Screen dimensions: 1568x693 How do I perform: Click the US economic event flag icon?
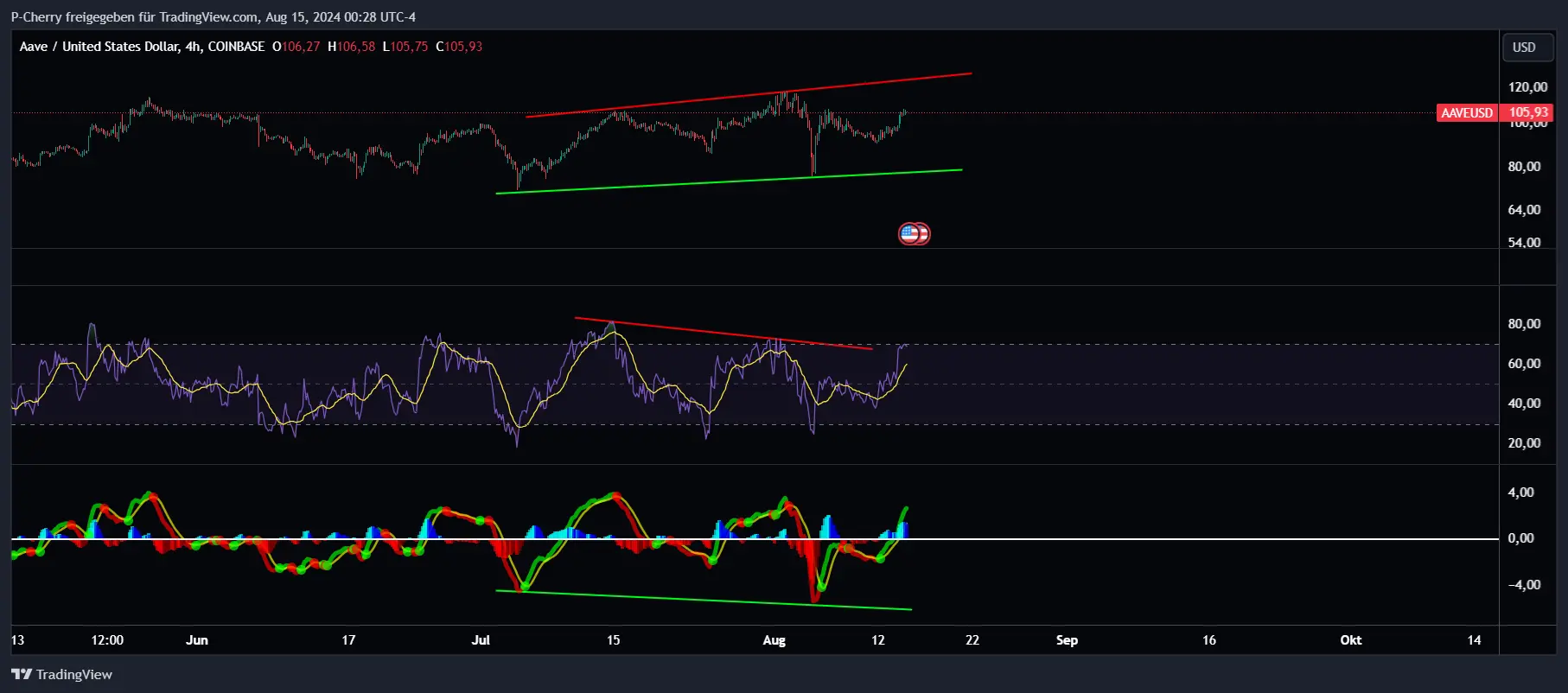tap(909, 233)
